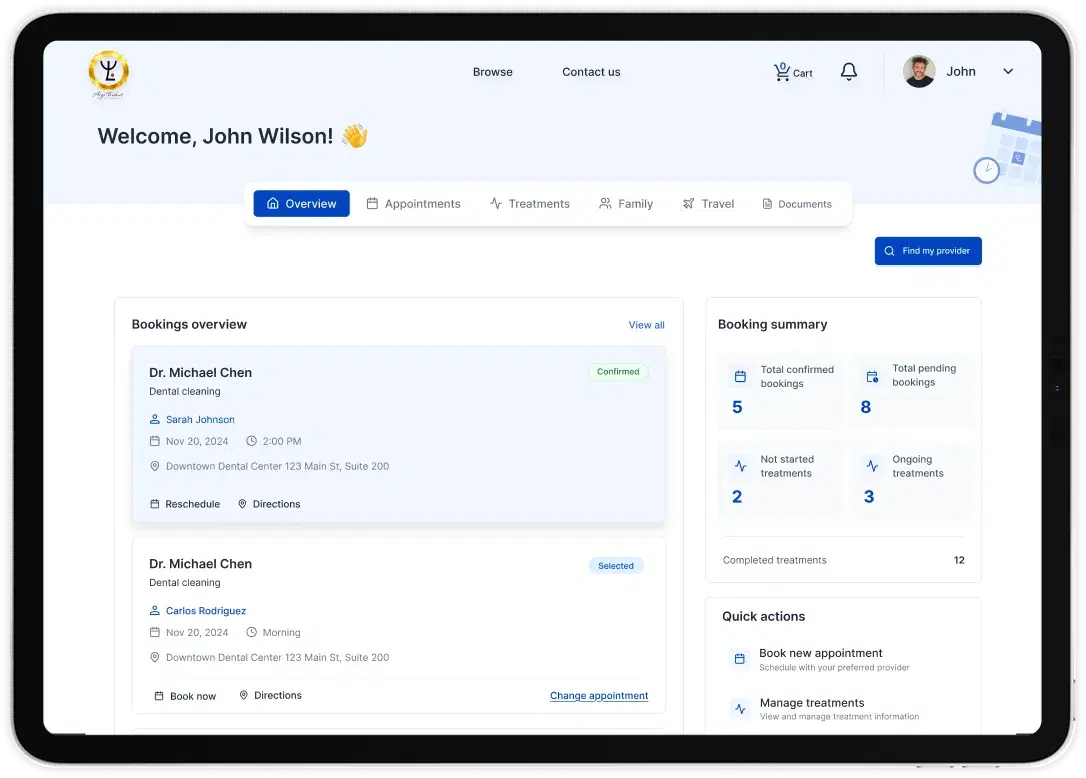This screenshot has height=778, width=1086.
Task: Click the person icon beside Sarah Johnson
Action: [x=154, y=419]
